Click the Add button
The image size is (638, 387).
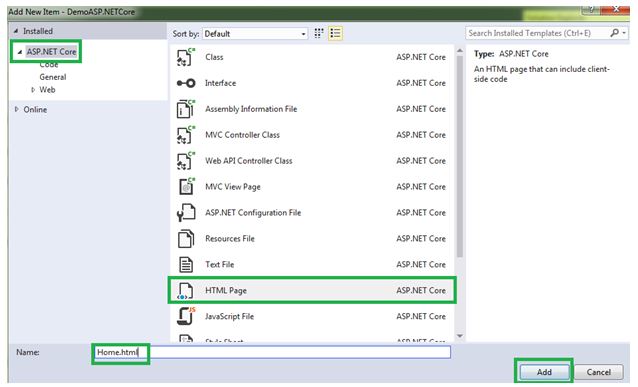tap(544, 372)
